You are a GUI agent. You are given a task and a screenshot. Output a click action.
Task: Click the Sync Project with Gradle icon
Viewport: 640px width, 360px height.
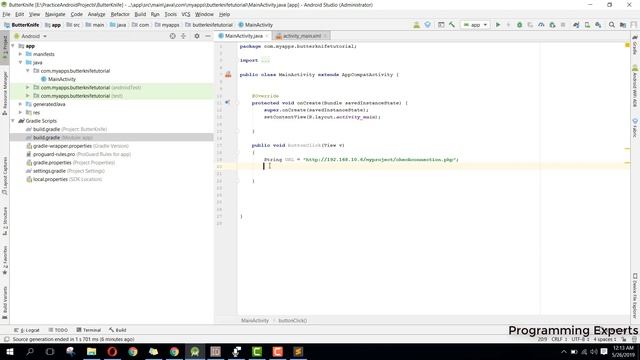(x=576, y=25)
